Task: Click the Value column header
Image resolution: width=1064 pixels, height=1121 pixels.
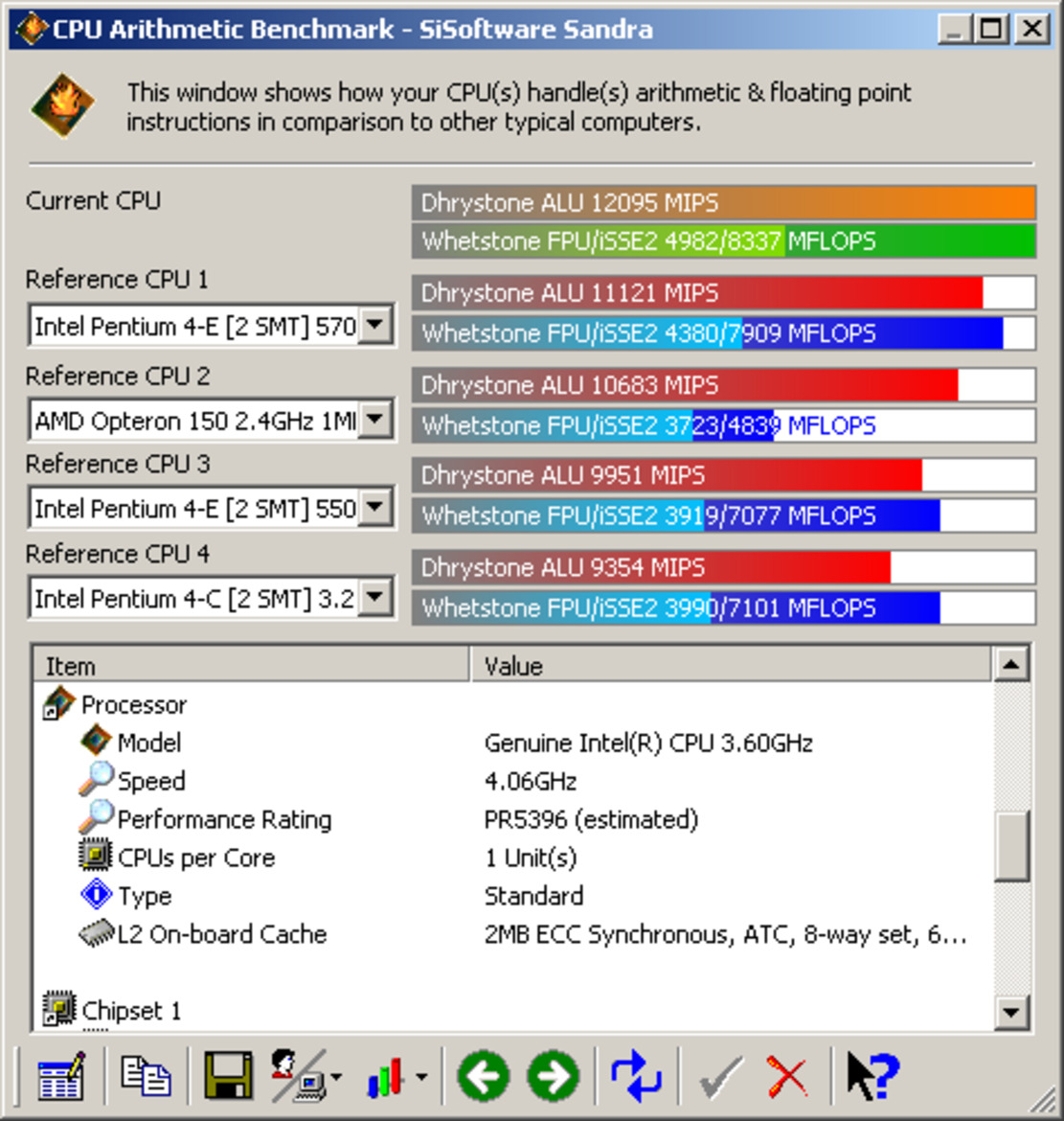Action: coord(731,666)
